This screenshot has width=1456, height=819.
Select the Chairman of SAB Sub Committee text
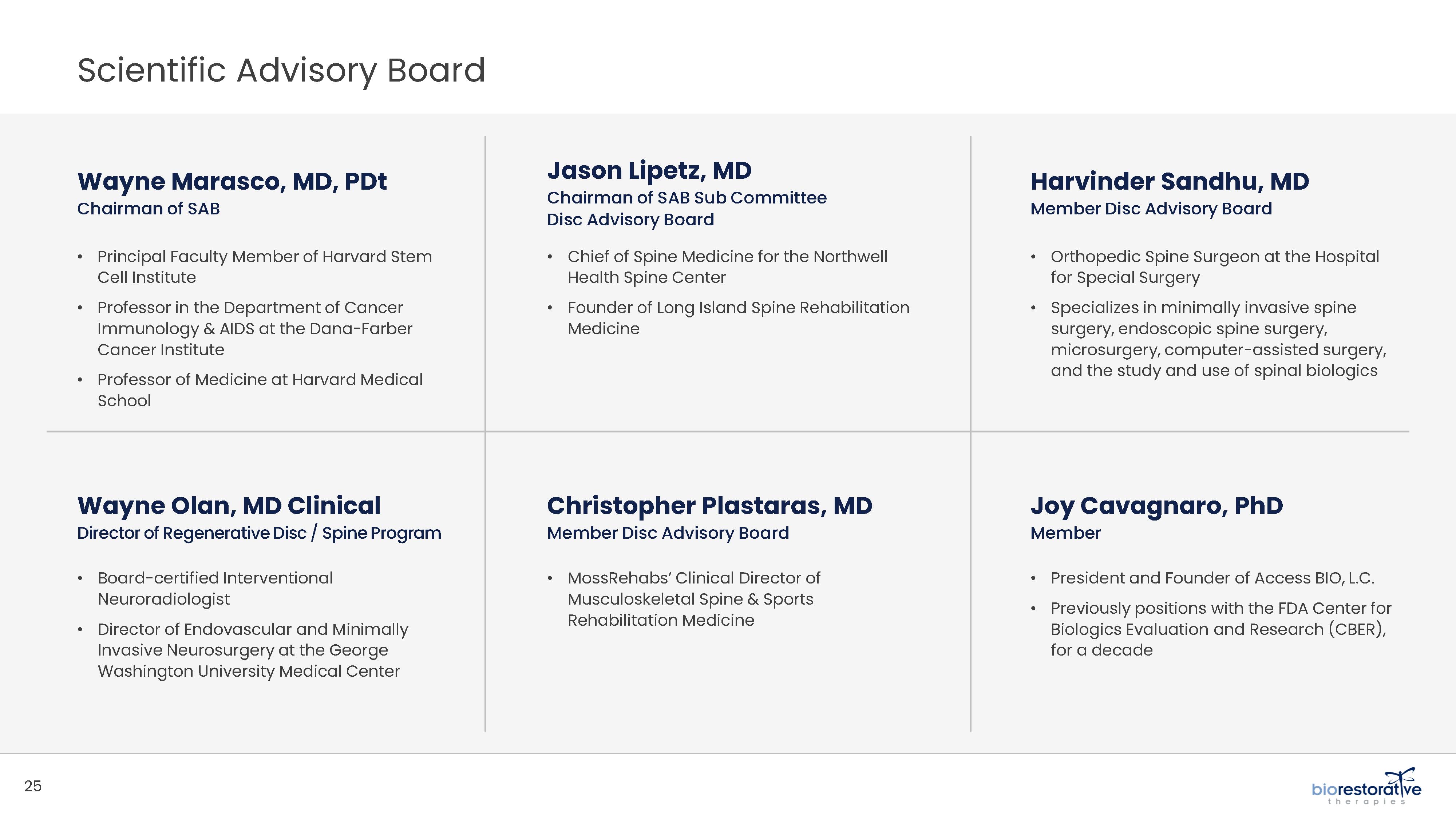click(x=687, y=198)
